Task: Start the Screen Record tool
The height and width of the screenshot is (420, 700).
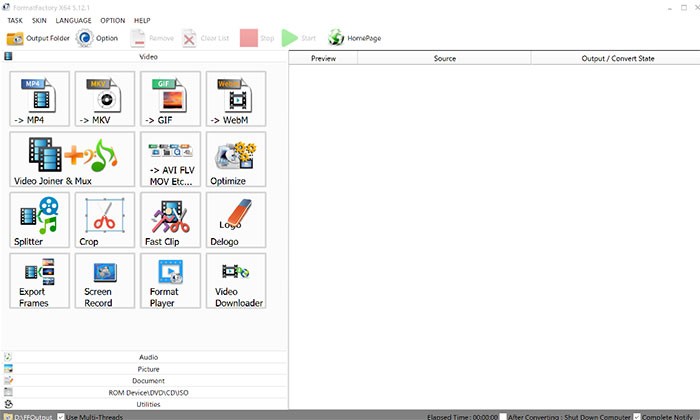Action: coord(104,281)
